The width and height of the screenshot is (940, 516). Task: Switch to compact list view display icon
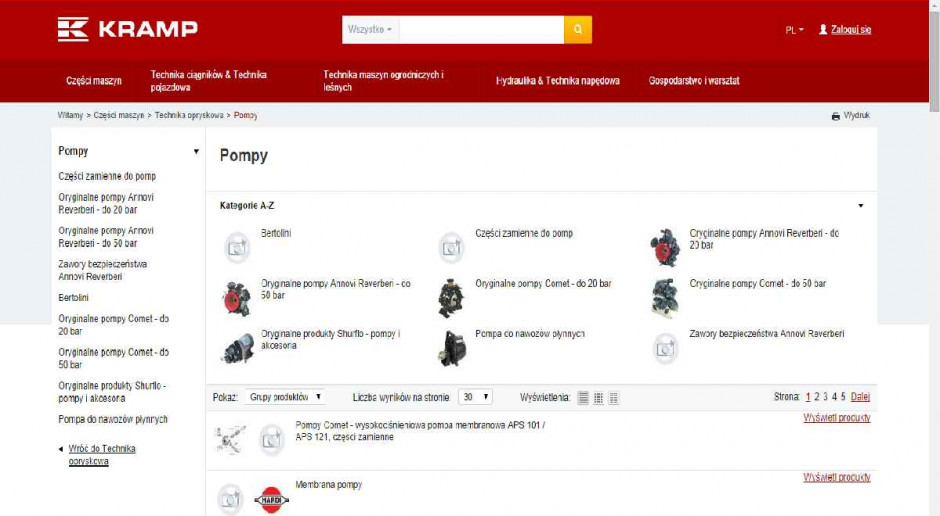[x=613, y=397]
